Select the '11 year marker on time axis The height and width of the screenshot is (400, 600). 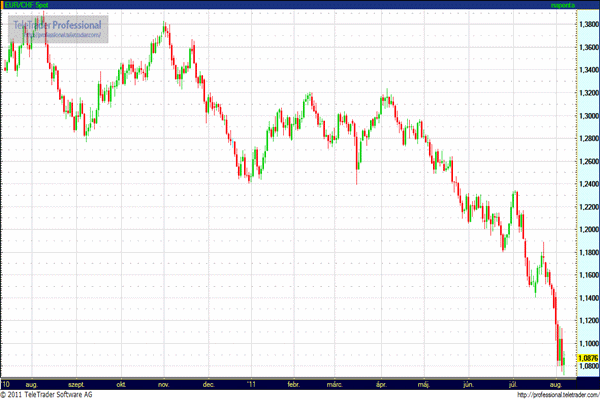point(250,383)
